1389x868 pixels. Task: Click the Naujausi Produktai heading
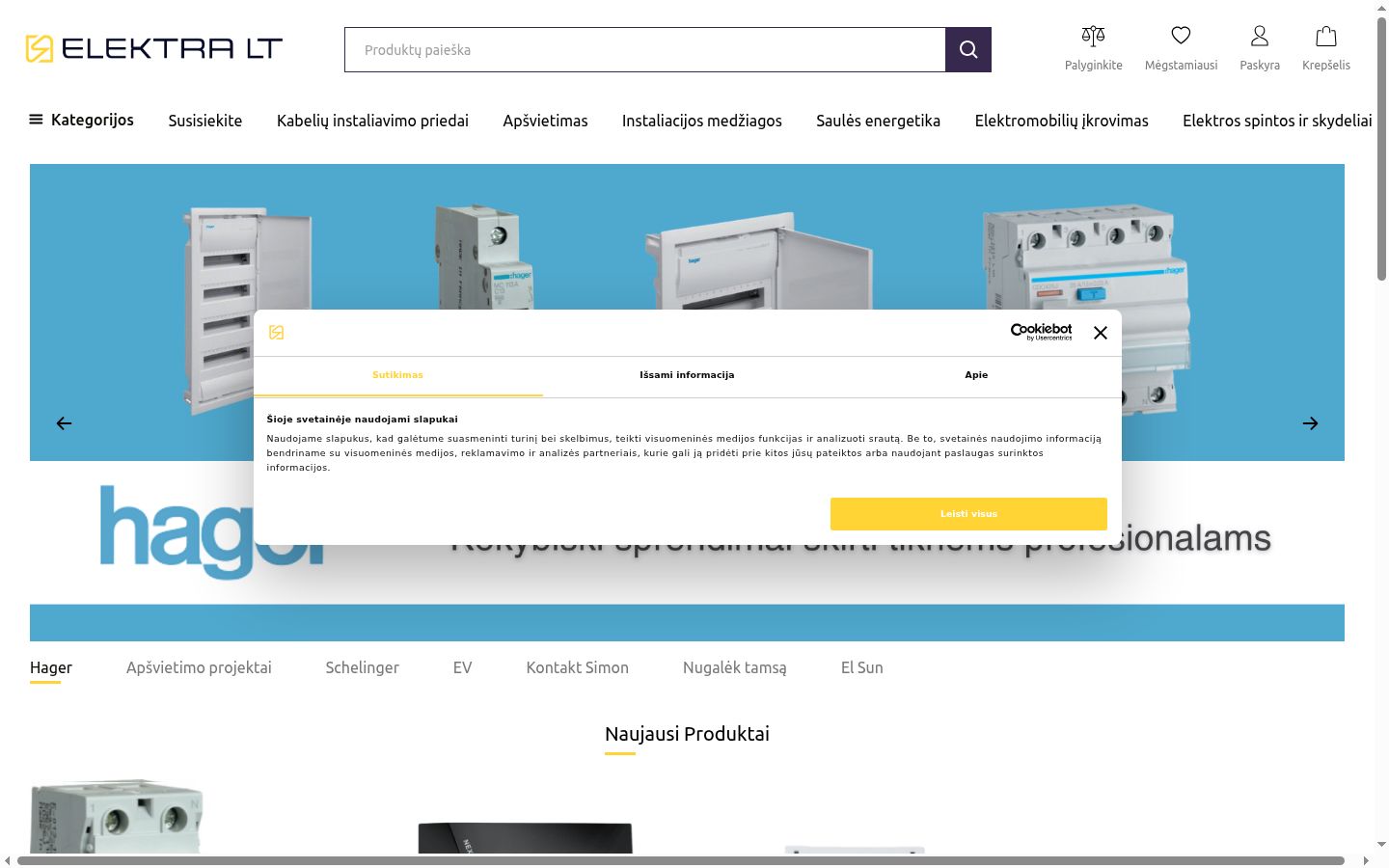point(687,734)
